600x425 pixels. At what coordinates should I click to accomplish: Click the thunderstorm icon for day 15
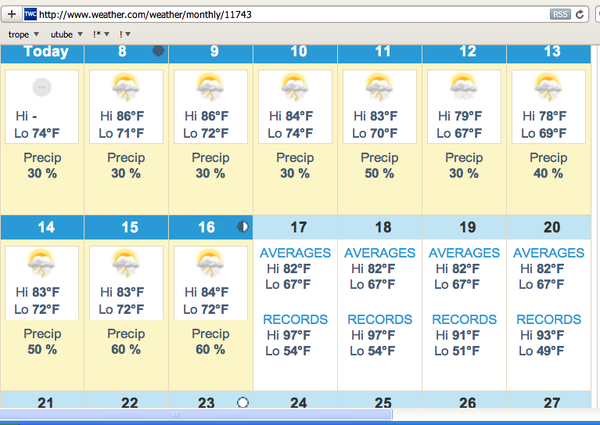126,263
